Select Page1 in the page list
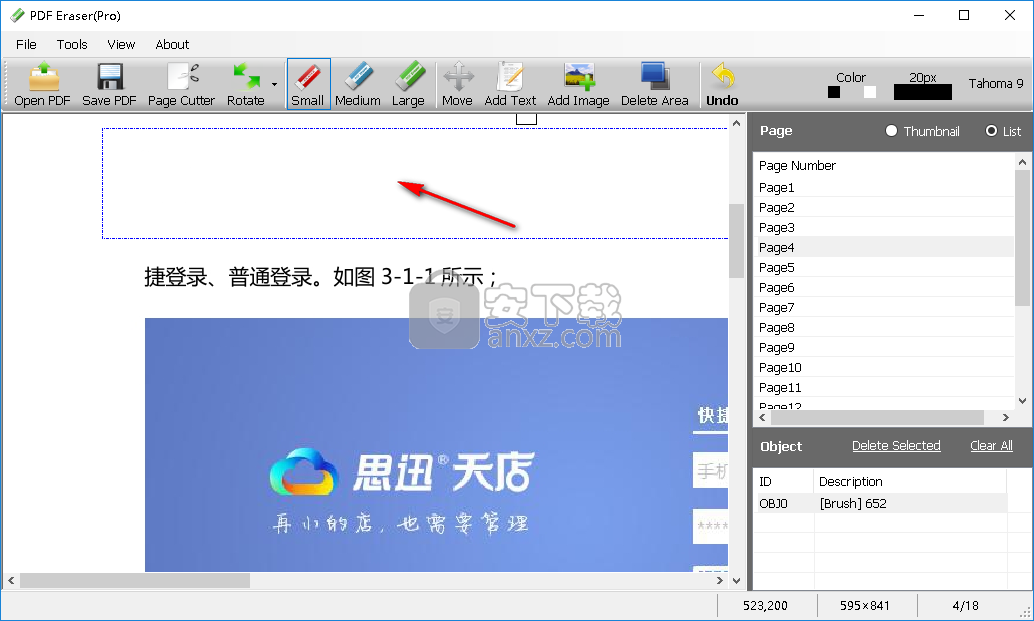The height and width of the screenshot is (621, 1034). tap(883, 187)
